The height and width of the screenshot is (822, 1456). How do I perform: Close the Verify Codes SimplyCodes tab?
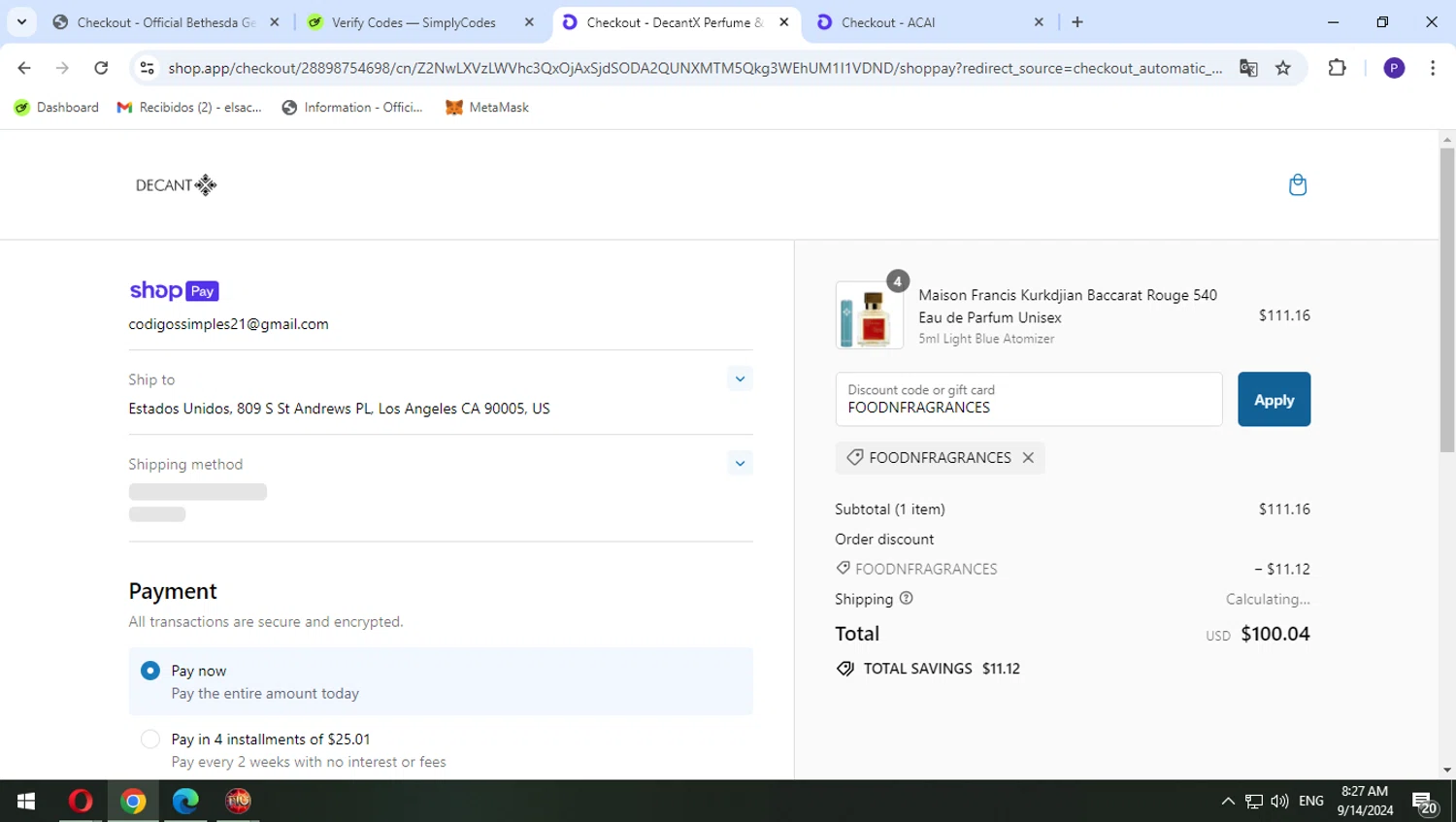[x=529, y=22]
